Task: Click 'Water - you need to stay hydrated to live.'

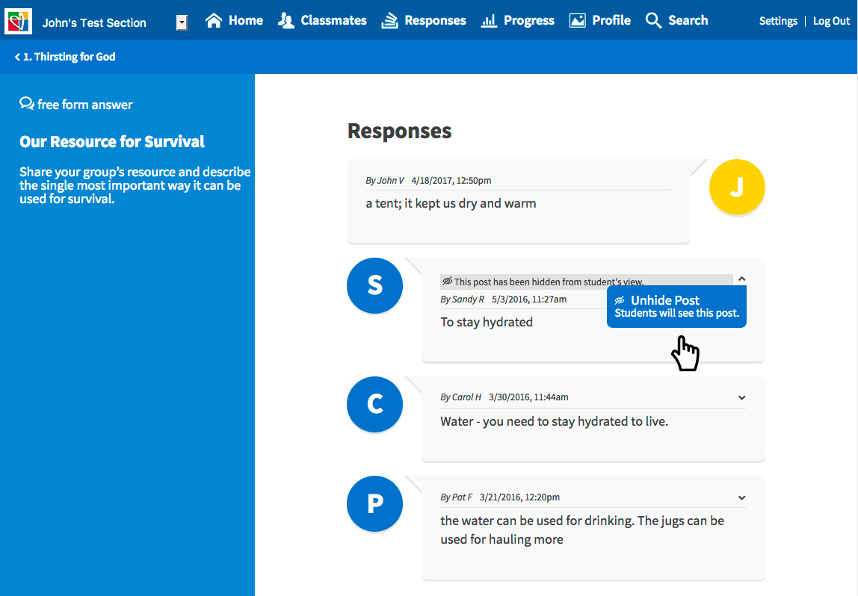Action: 554,421
